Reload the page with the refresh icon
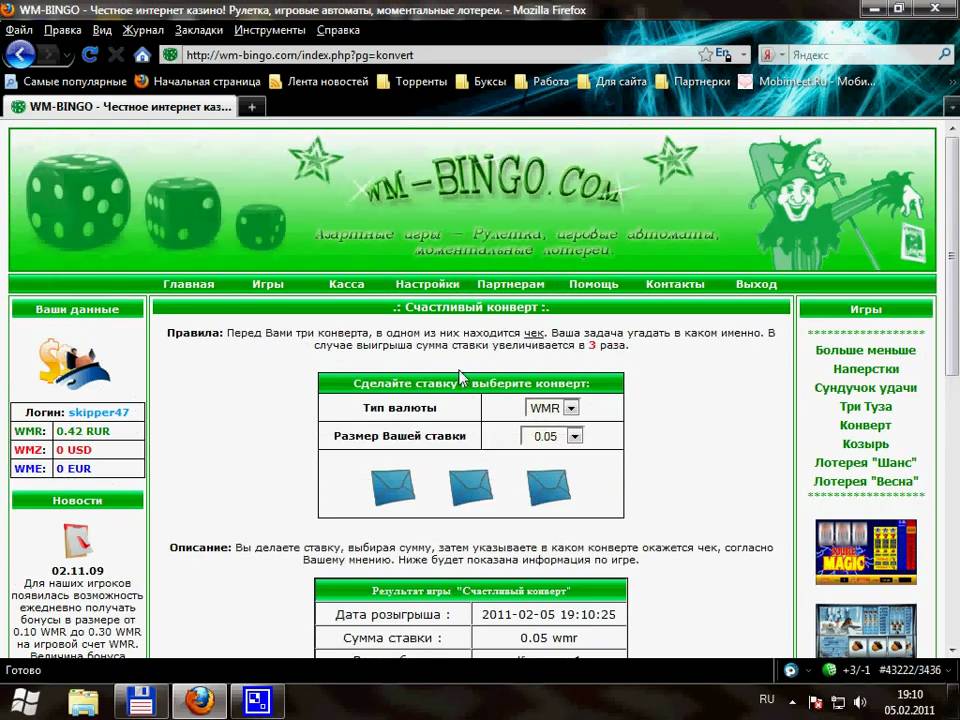960x720 pixels. pyautogui.click(x=89, y=55)
